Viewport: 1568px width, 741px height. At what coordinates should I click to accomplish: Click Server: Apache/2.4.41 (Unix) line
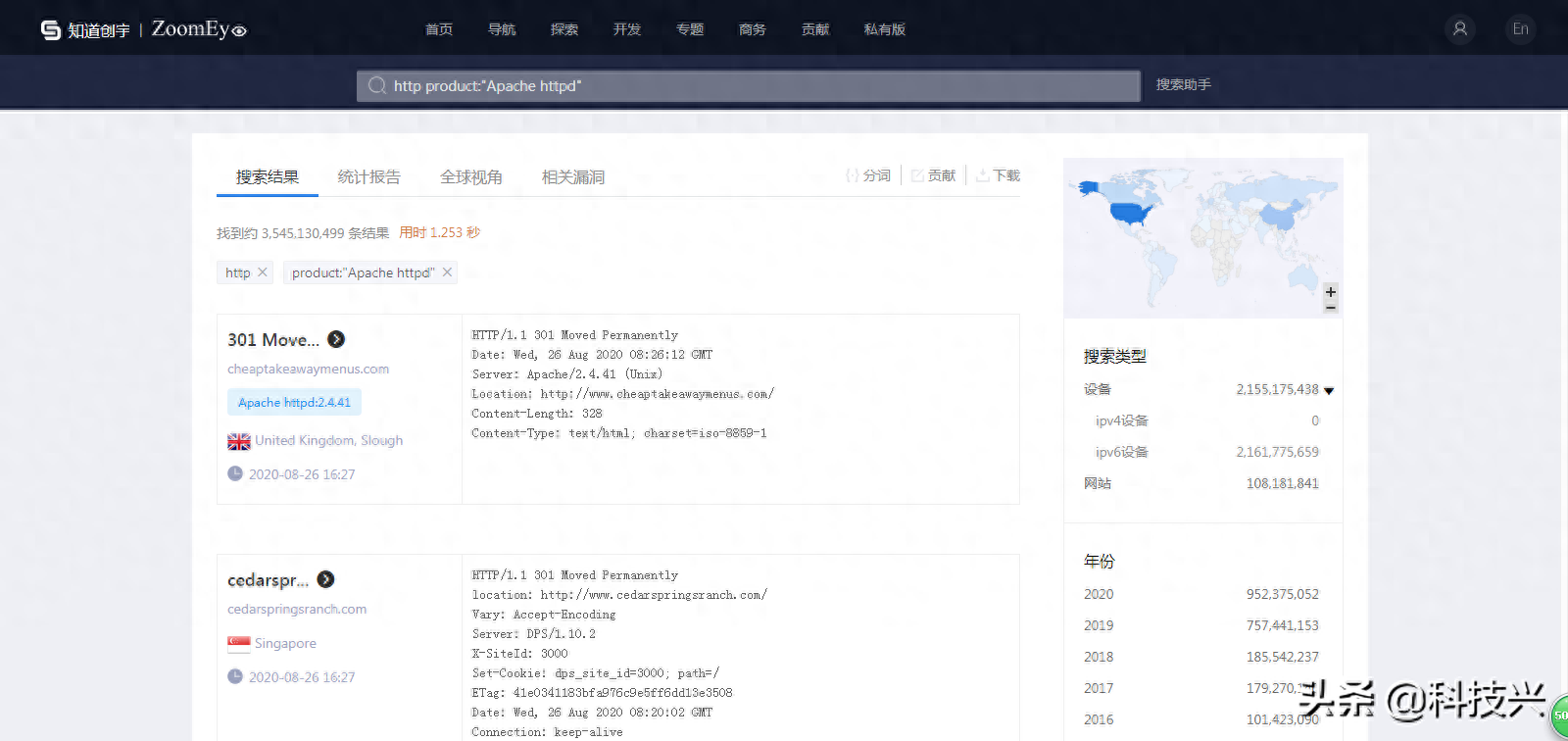coord(567,374)
